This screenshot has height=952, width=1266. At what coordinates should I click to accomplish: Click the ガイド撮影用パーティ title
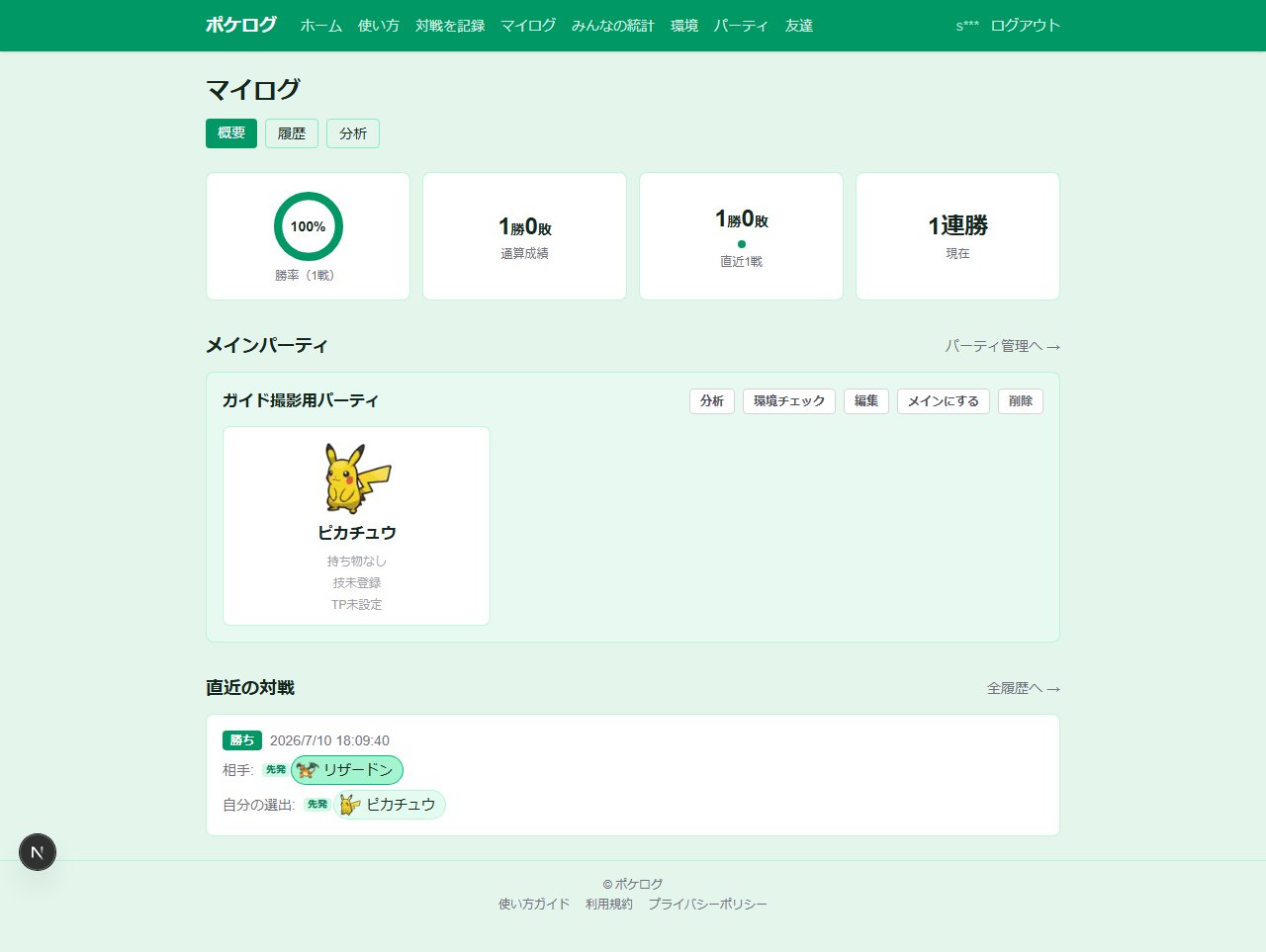click(301, 400)
